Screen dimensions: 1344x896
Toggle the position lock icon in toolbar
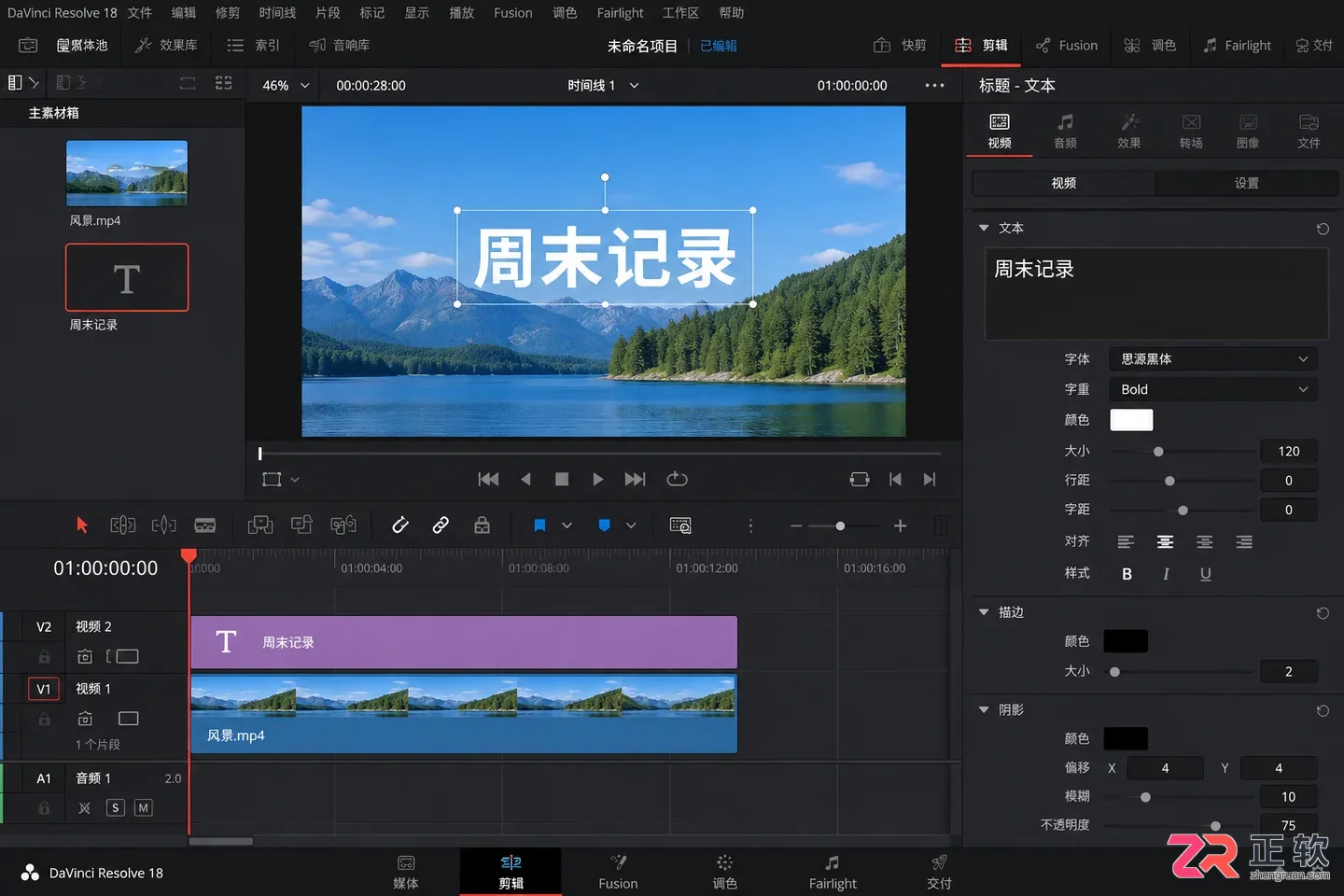point(482,525)
